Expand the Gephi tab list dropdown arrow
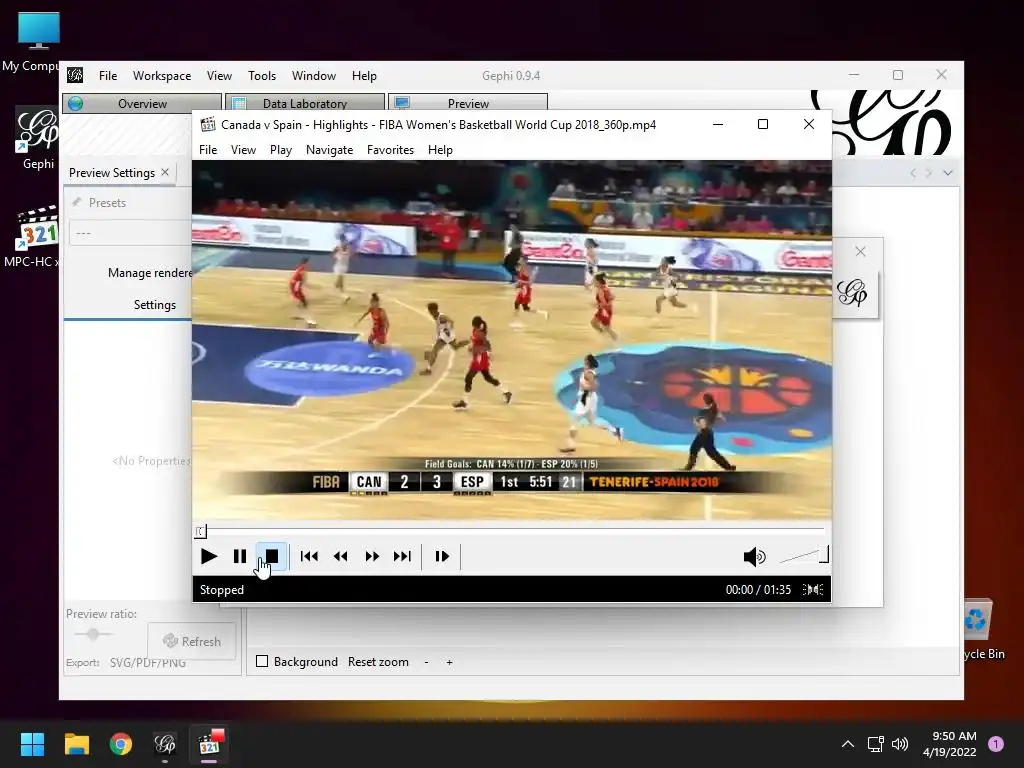 click(948, 173)
